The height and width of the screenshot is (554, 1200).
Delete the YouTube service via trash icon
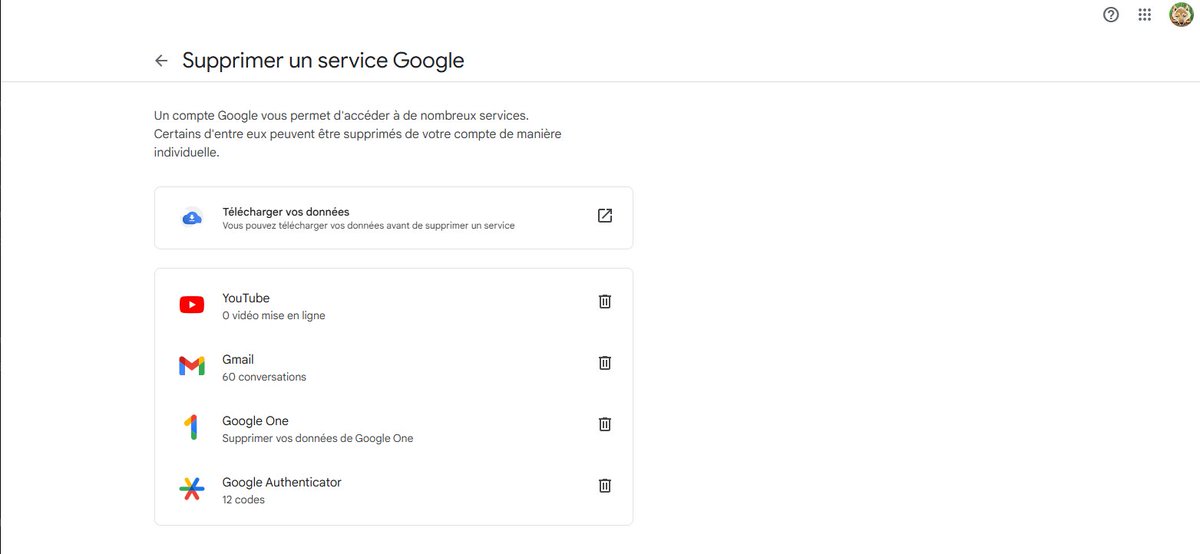pyautogui.click(x=604, y=301)
